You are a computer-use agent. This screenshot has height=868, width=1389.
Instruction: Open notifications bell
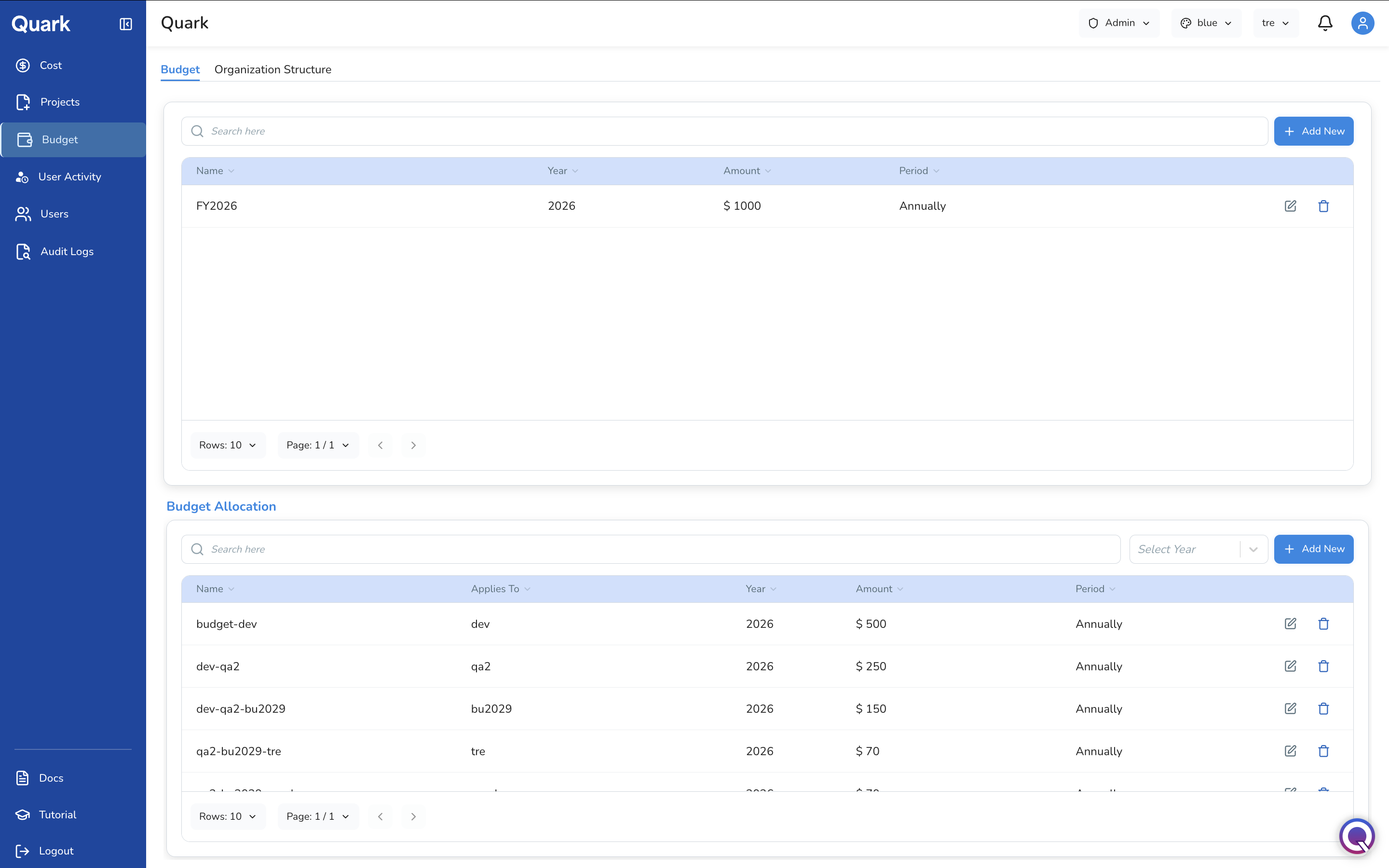pyautogui.click(x=1325, y=23)
